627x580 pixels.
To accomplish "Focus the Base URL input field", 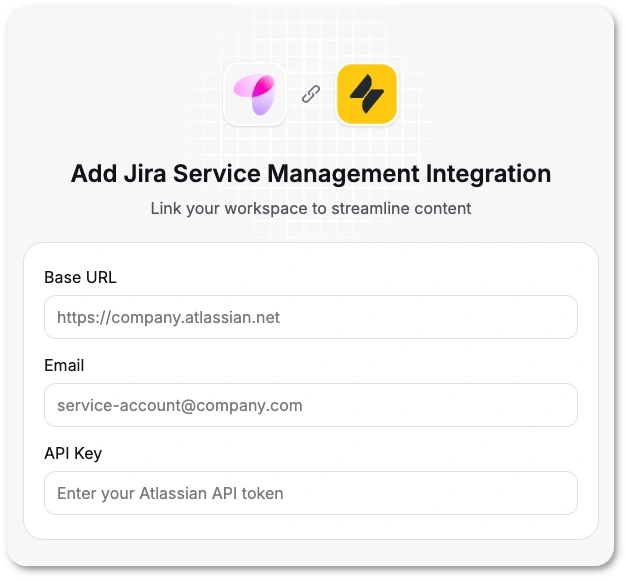I will click(x=311, y=317).
